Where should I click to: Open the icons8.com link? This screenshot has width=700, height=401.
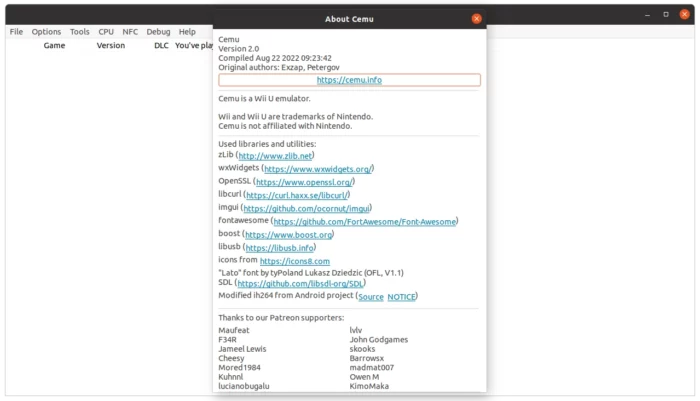295,261
